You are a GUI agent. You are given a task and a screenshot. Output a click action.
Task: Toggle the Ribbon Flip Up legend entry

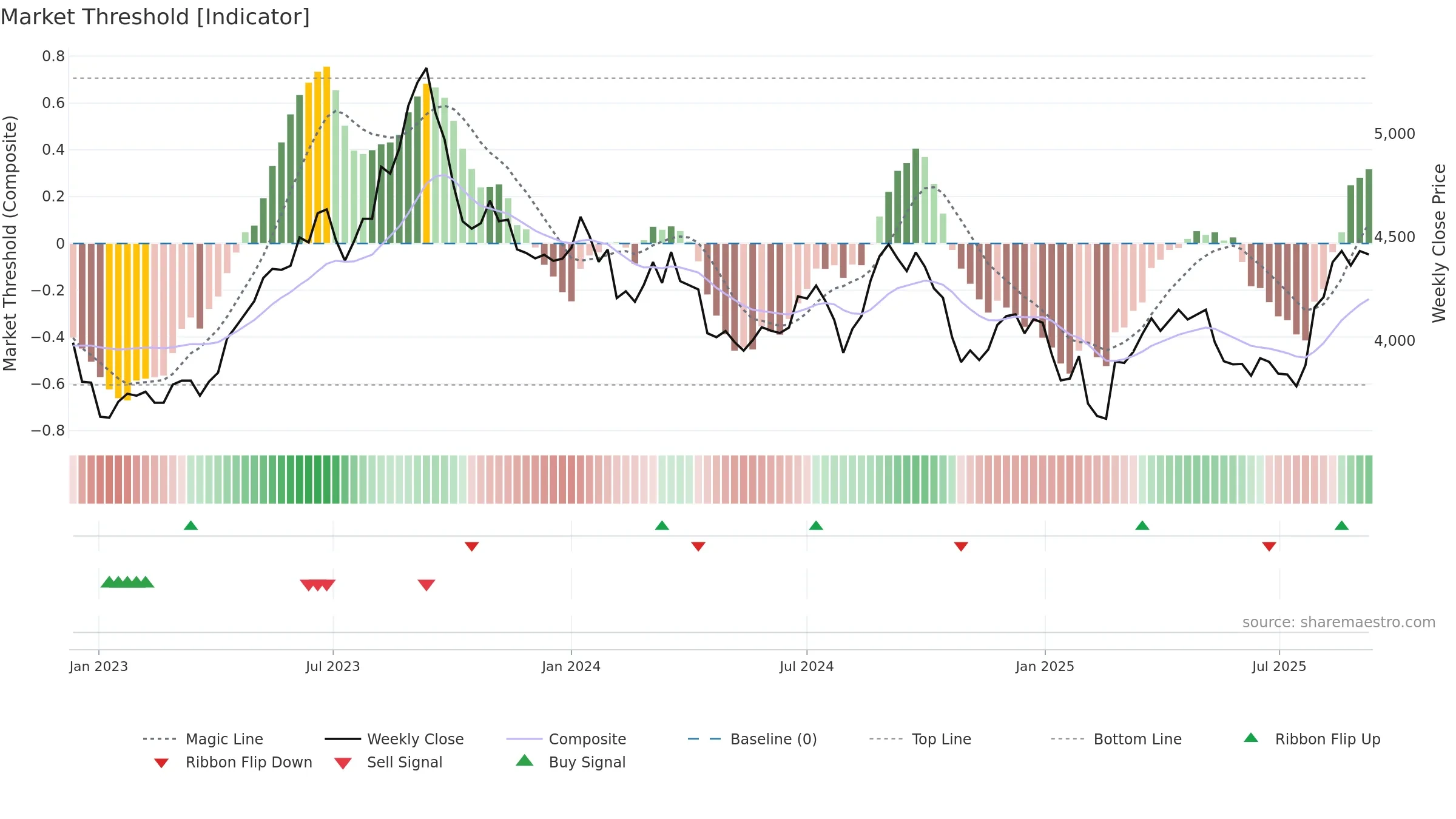click(1312, 739)
